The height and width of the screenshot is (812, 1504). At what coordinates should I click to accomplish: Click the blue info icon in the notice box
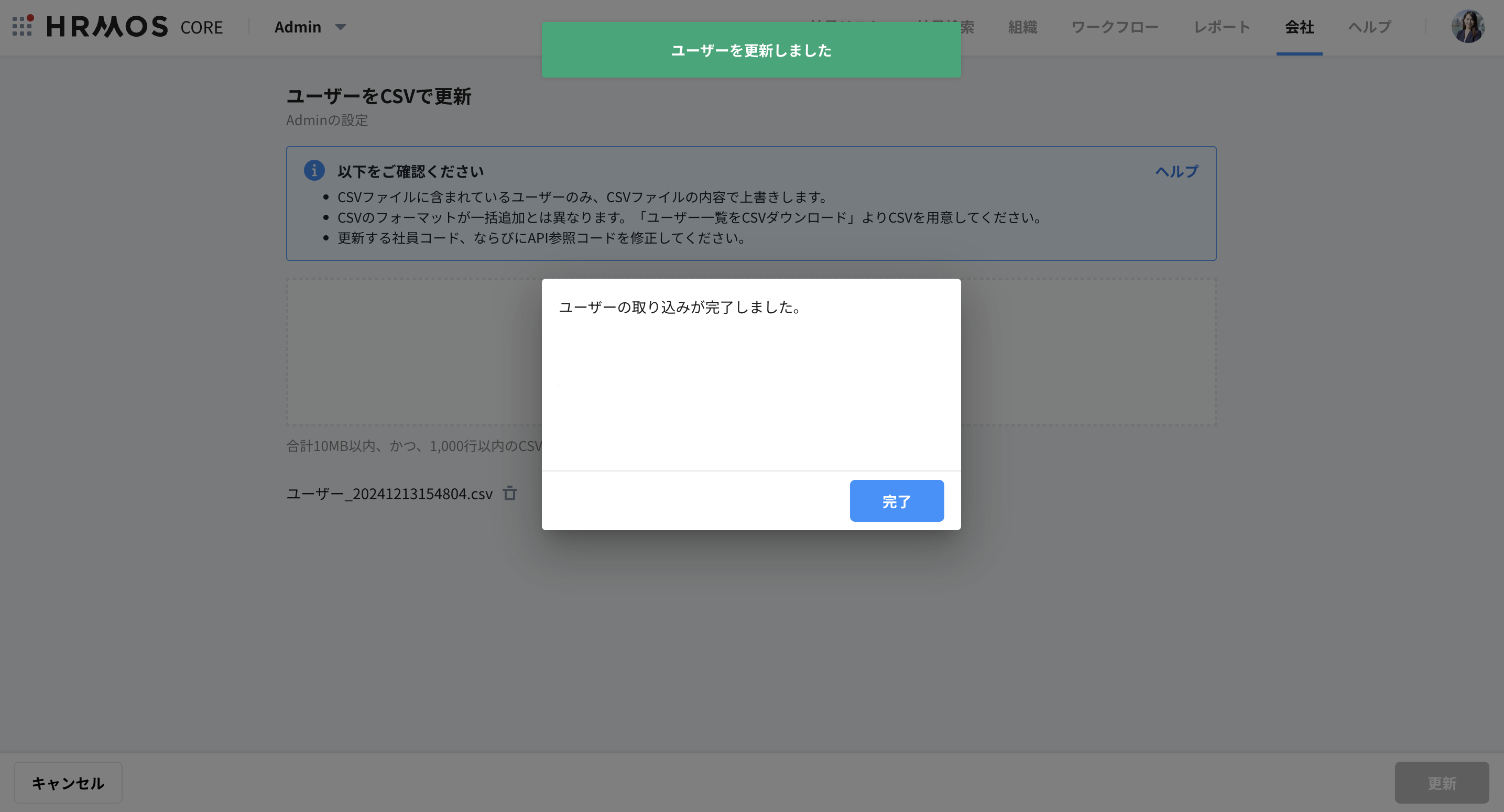(315, 170)
